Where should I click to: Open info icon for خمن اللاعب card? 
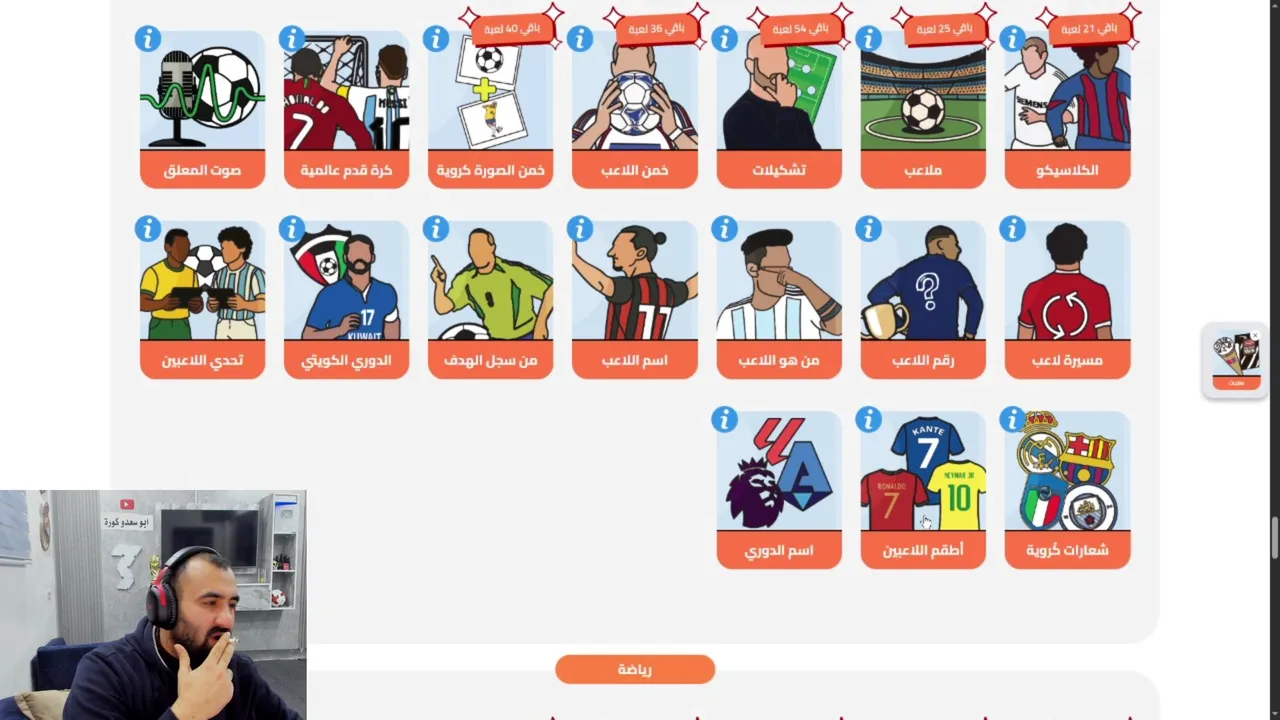pos(580,39)
